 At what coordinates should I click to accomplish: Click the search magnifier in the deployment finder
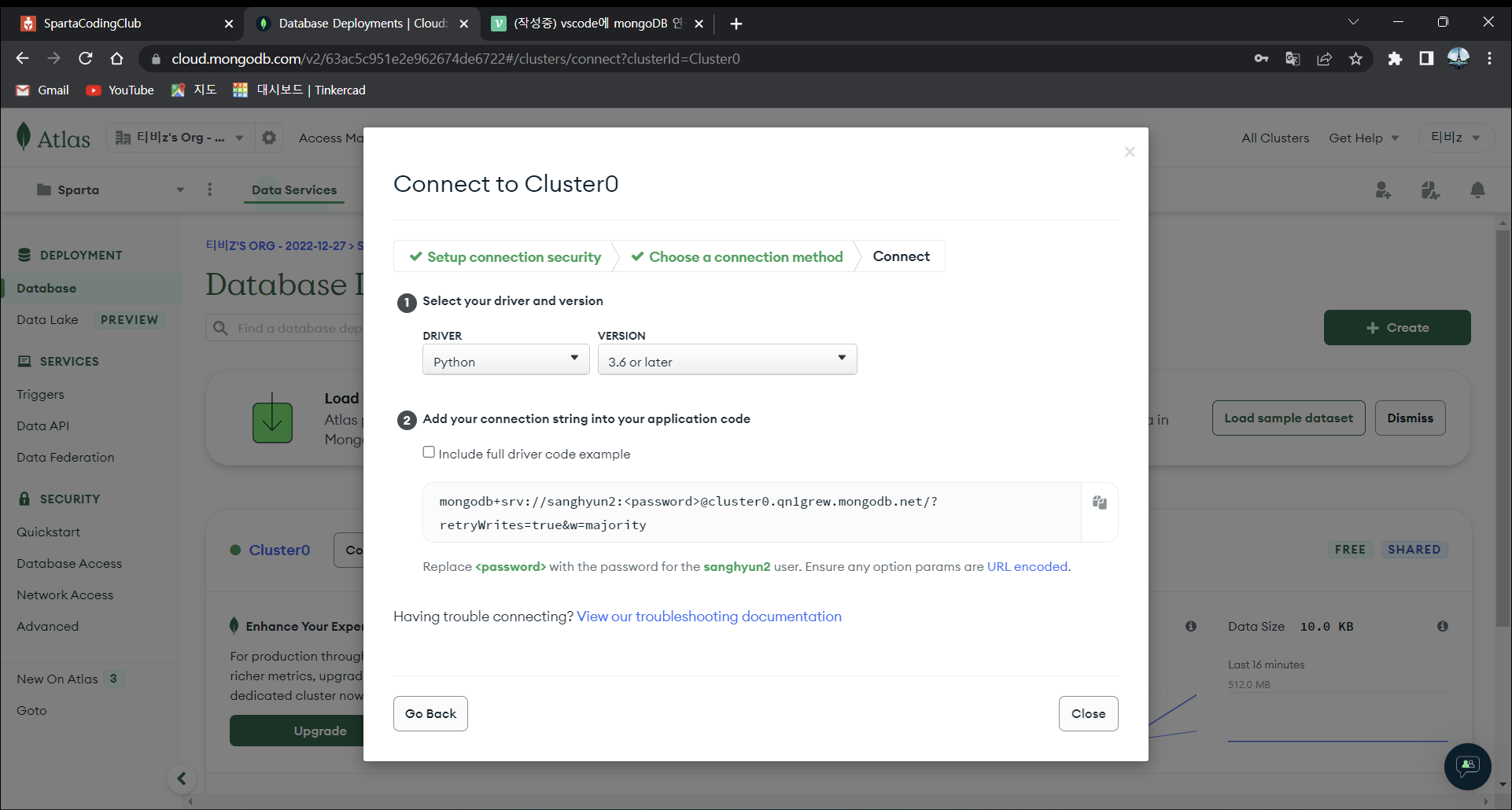(220, 327)
